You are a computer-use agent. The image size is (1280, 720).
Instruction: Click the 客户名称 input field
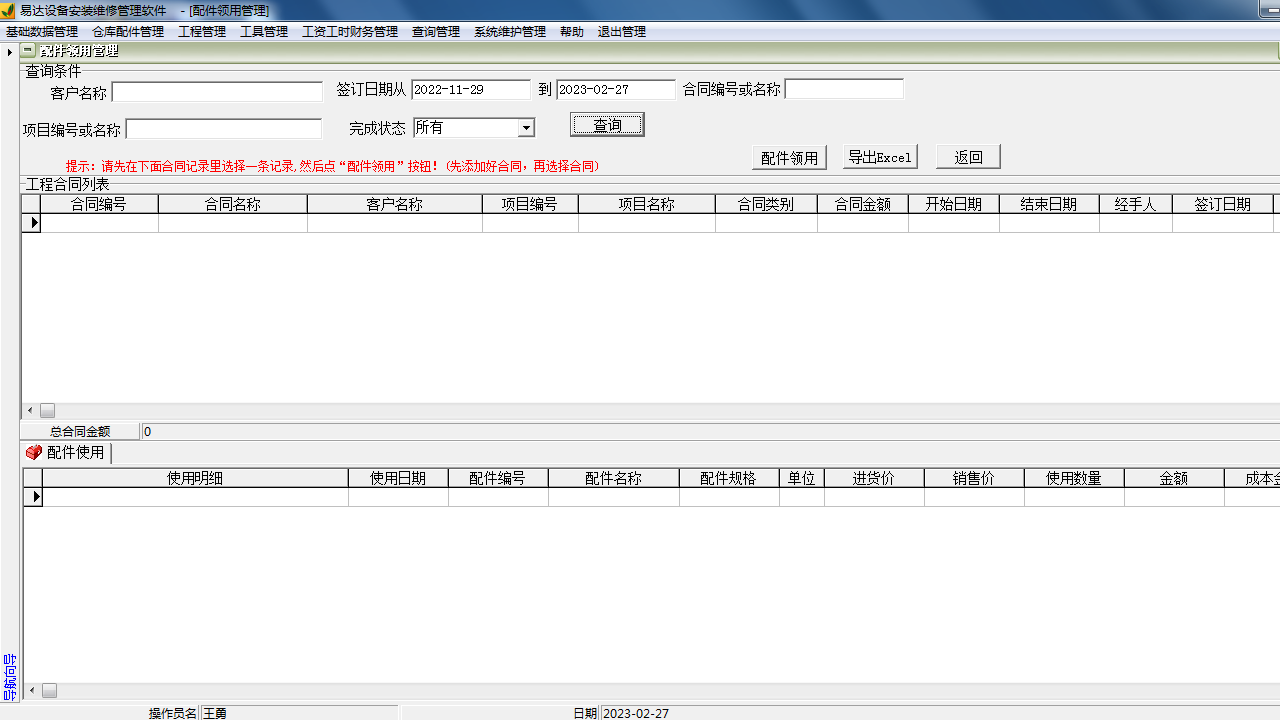(217, 92)
